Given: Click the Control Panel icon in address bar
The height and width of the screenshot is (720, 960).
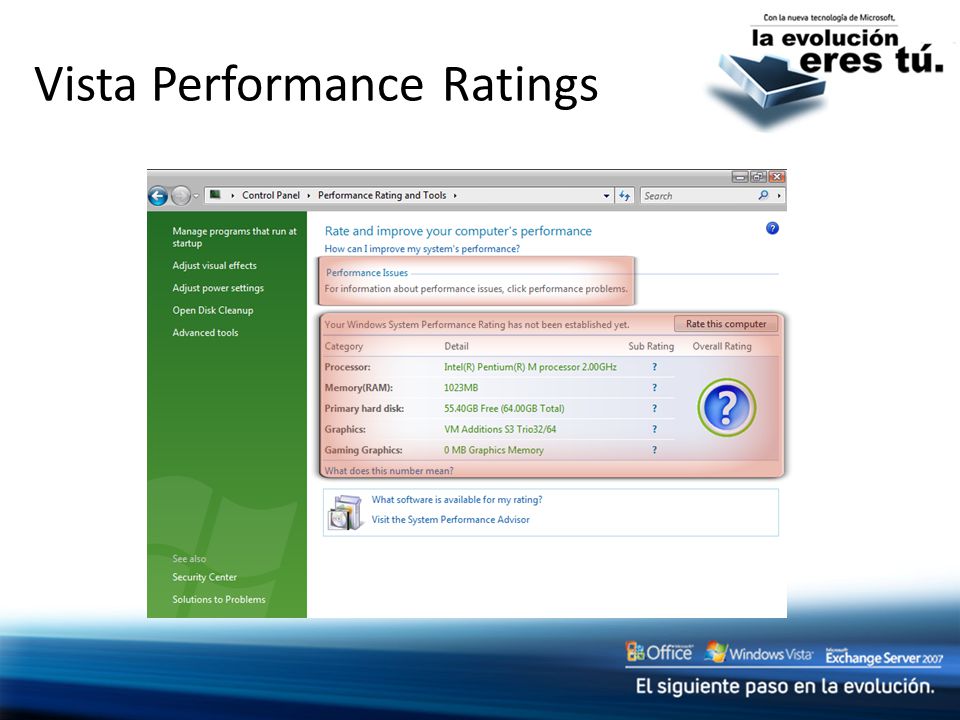Looking at the screenshot, I should [x=215, y=195].
